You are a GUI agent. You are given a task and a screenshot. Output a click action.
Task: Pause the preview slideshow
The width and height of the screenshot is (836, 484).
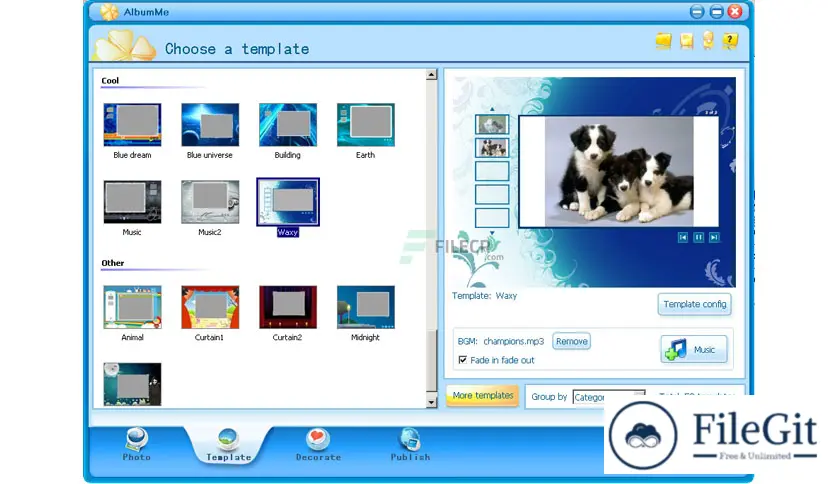[x=698, y=237]
